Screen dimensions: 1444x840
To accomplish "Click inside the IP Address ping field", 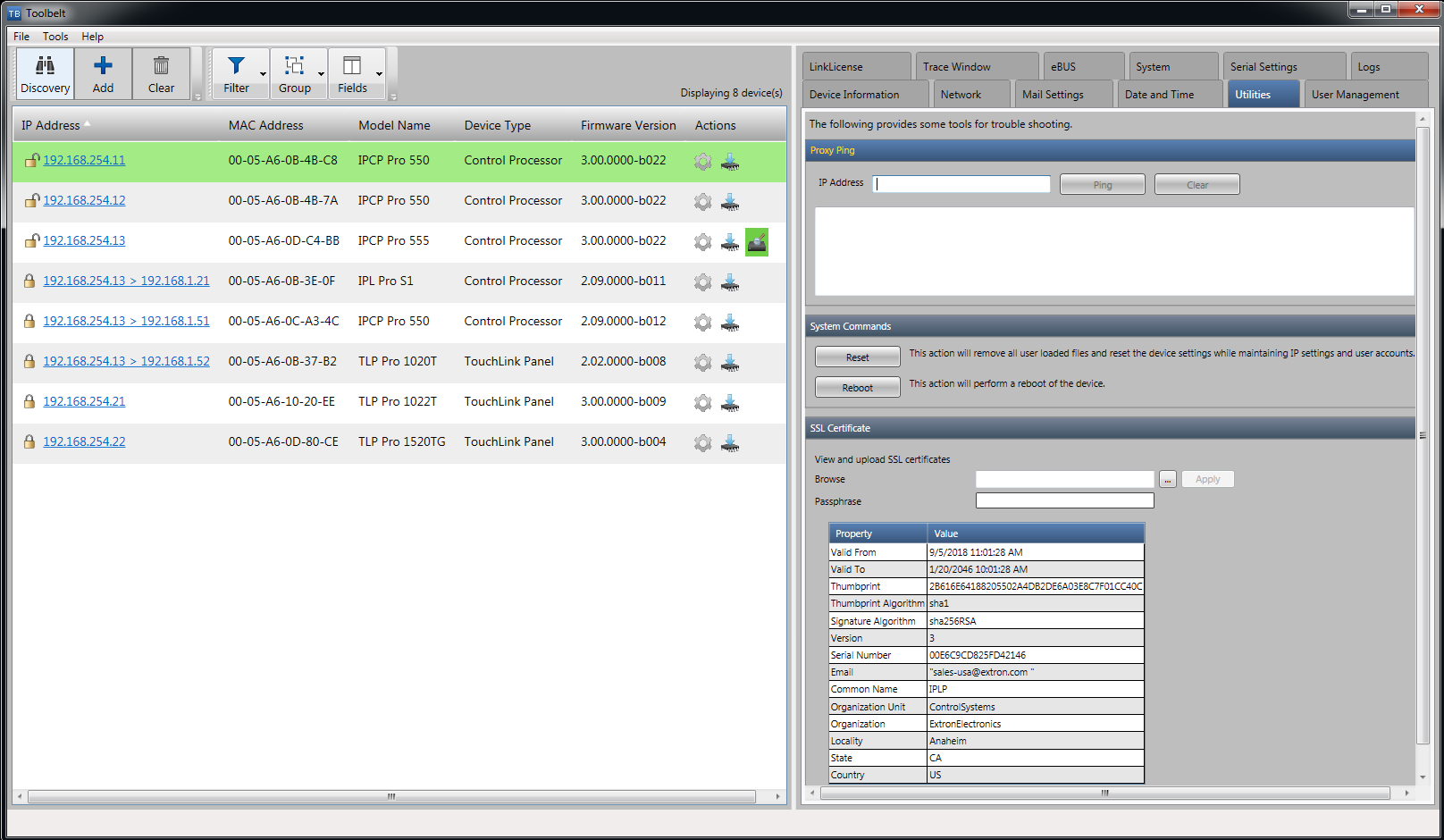I will (x=961, y=183).
